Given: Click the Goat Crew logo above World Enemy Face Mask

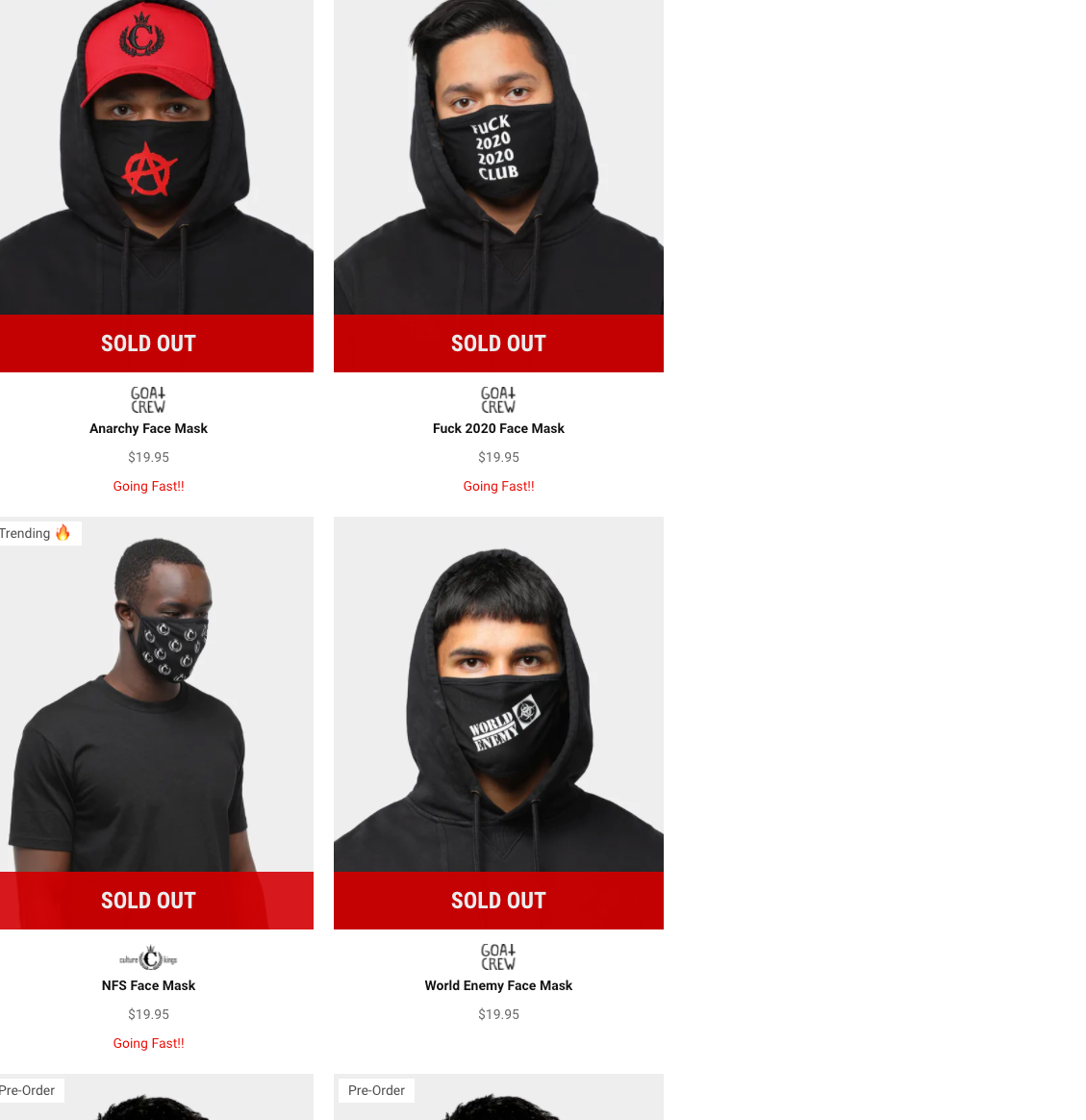Looking at the screenshot, I should (498, 957).
